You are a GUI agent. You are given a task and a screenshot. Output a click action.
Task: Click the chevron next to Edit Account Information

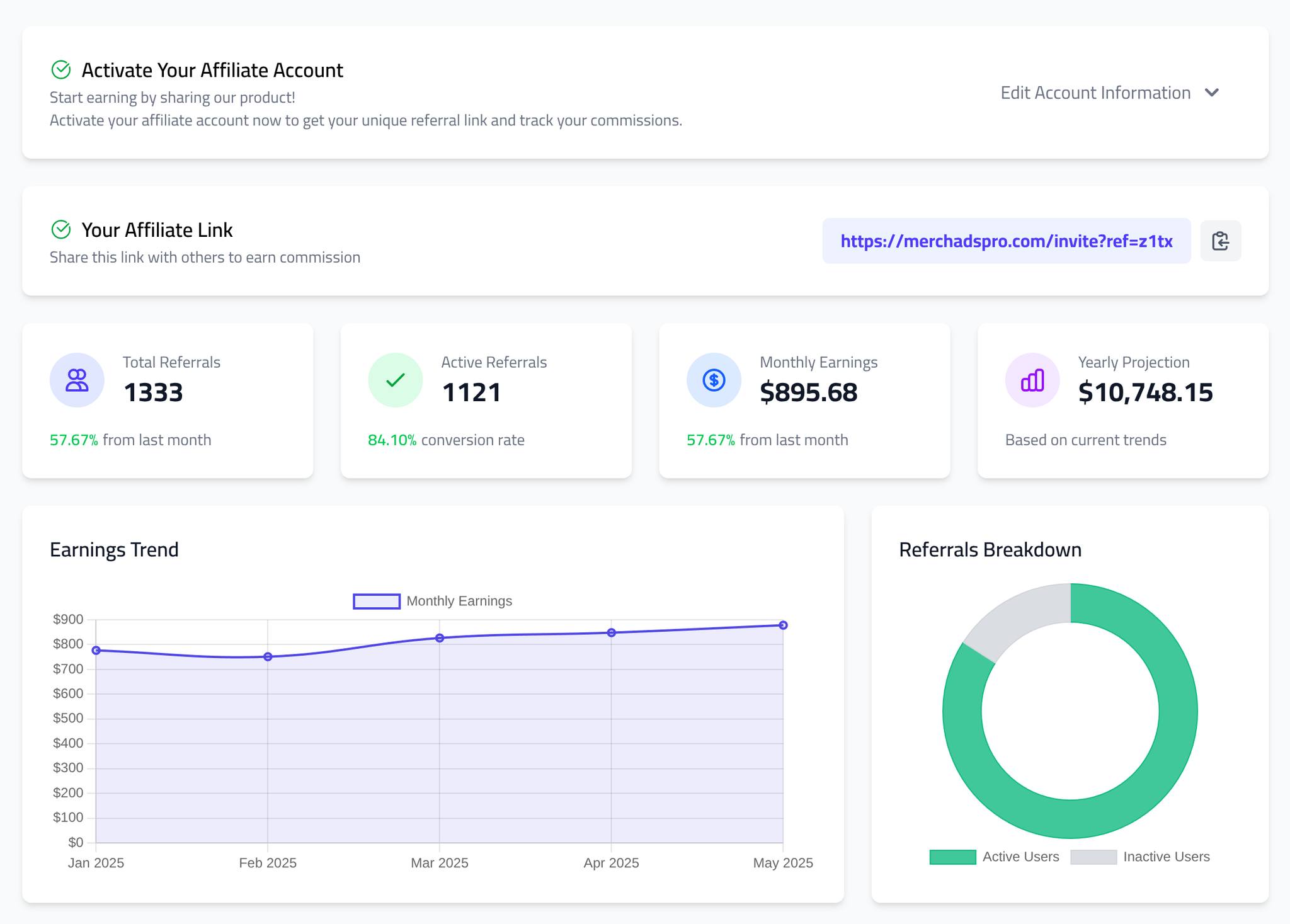[1212, 93]
